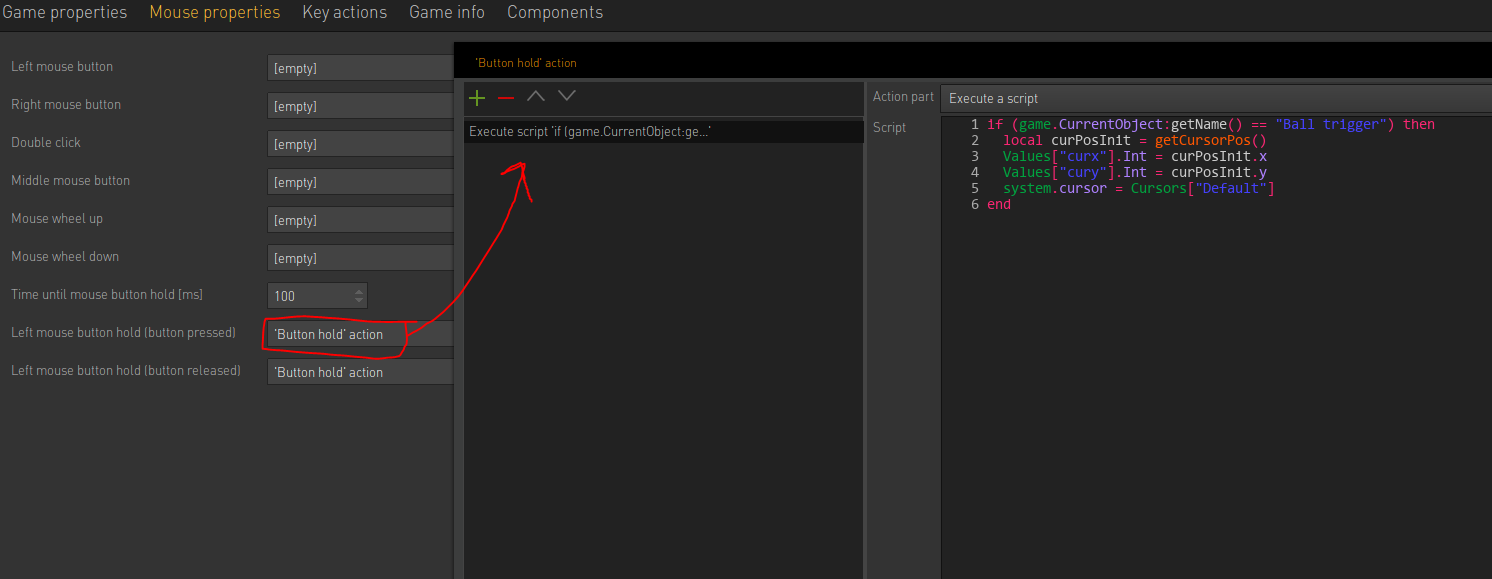The image size is (1492, 579).
Task: Open the Mouse wheel up action field
Action: click(x=360, y=220)
